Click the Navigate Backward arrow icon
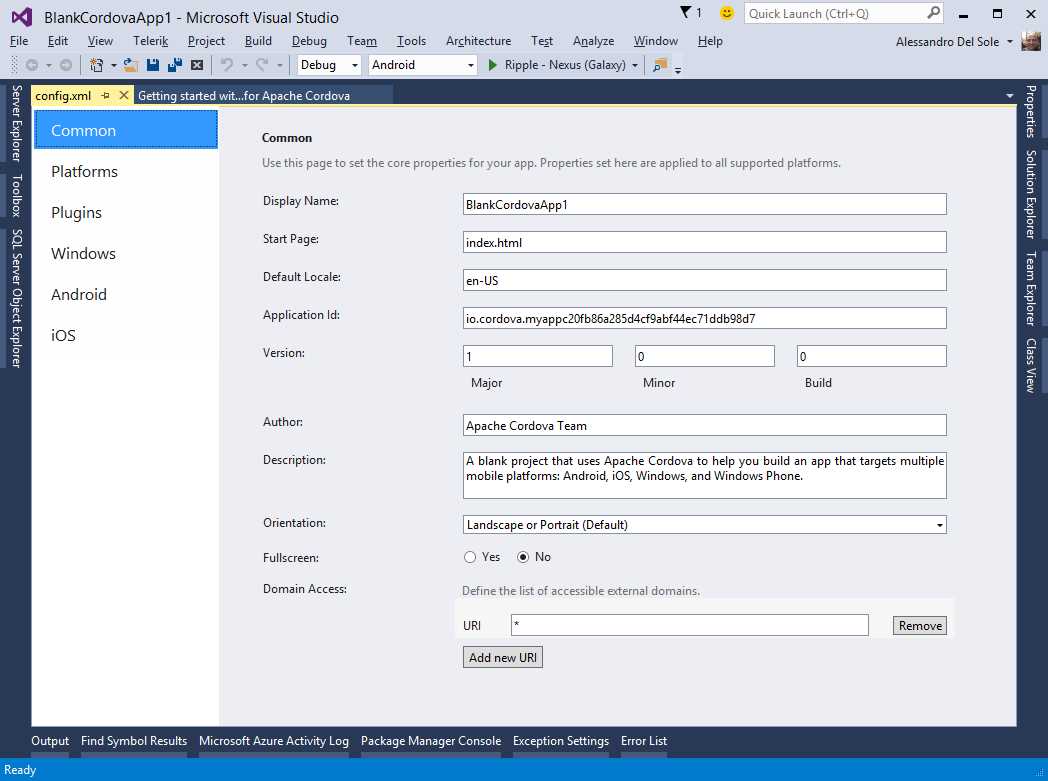Viewport: 1048px width, 781px height. [32, 64]
